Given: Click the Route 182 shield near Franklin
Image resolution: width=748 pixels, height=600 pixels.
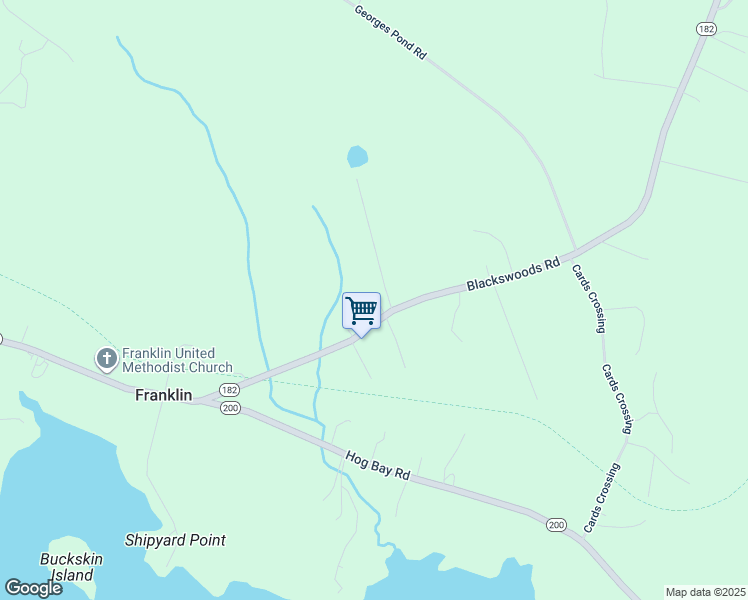Looking at the screenshot, I should (229, 390).
